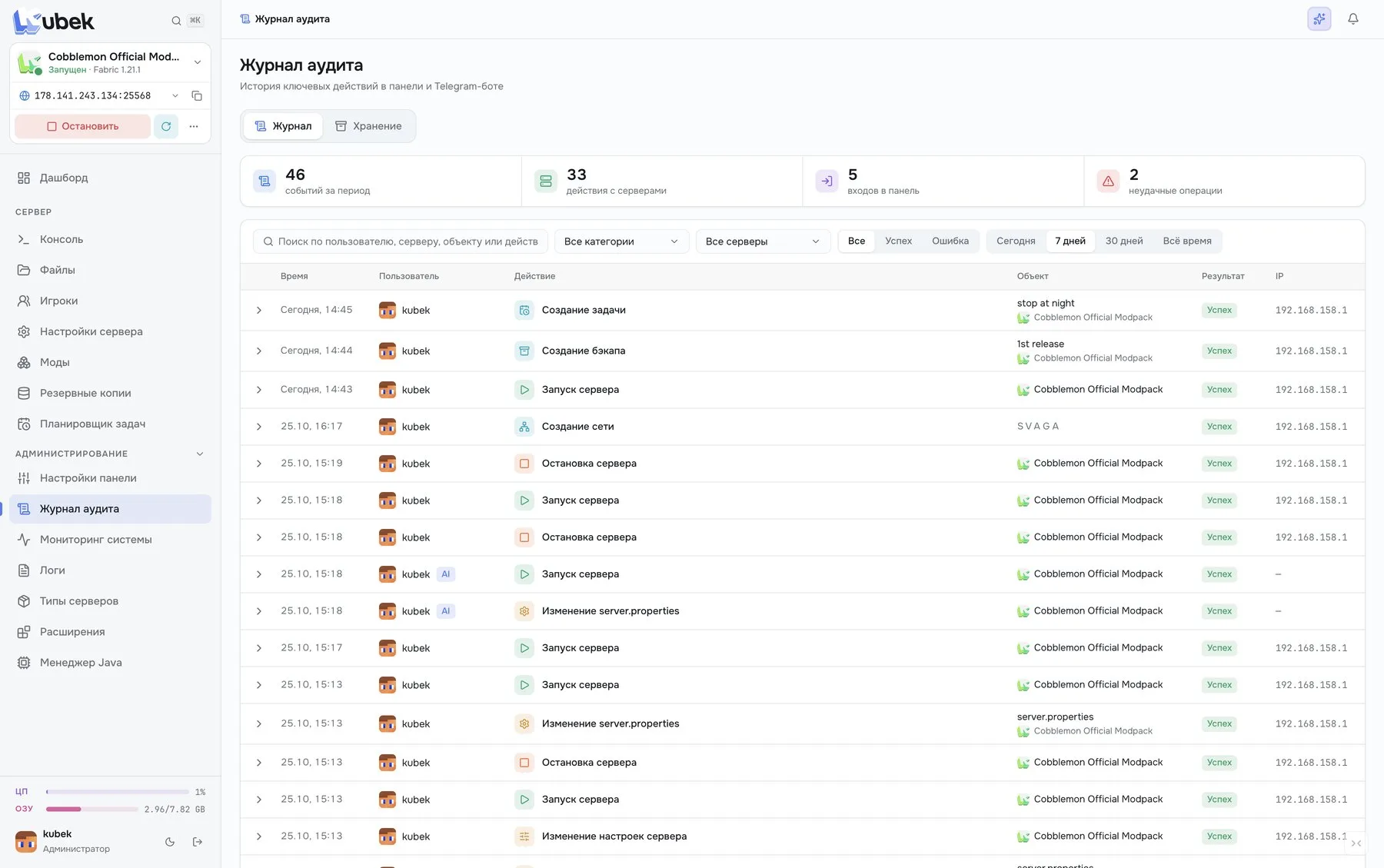
Task: Click the panel logins stat icon
Action: click(x=827, y=181)
